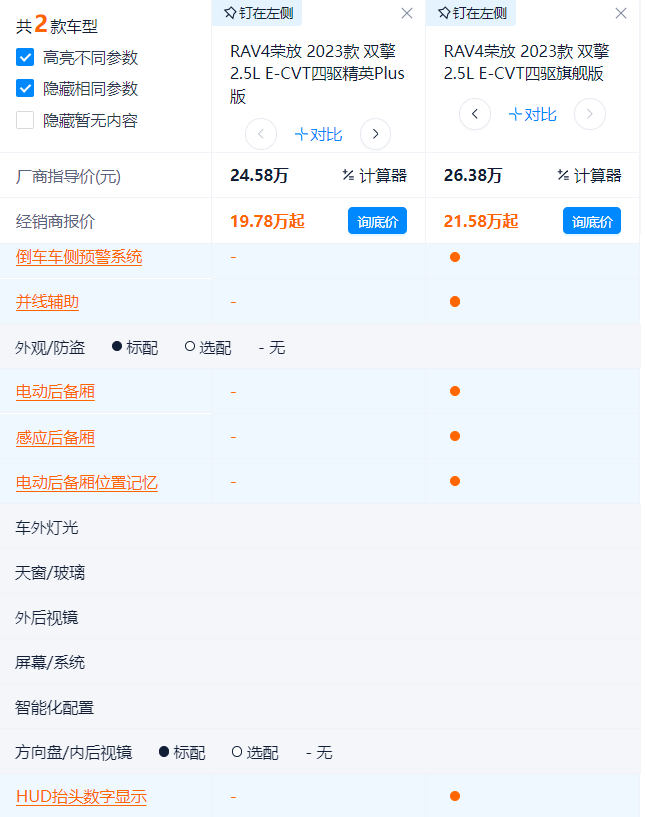Expand the 车外灯光 section

pyautogui.click(x=47, y=527)
